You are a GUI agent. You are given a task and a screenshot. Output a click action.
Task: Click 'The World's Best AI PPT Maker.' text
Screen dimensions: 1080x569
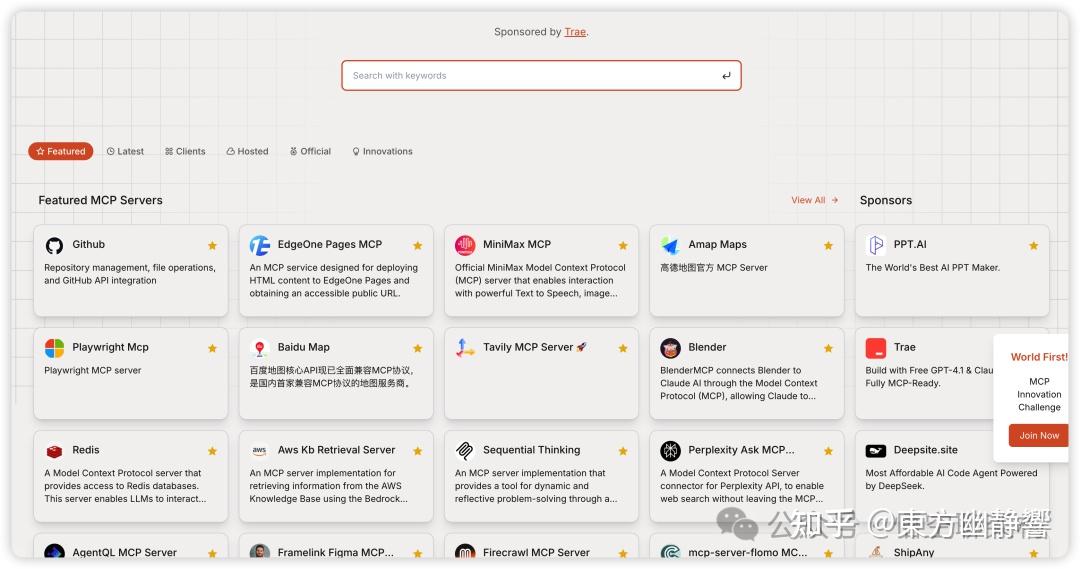coord(933,268)
